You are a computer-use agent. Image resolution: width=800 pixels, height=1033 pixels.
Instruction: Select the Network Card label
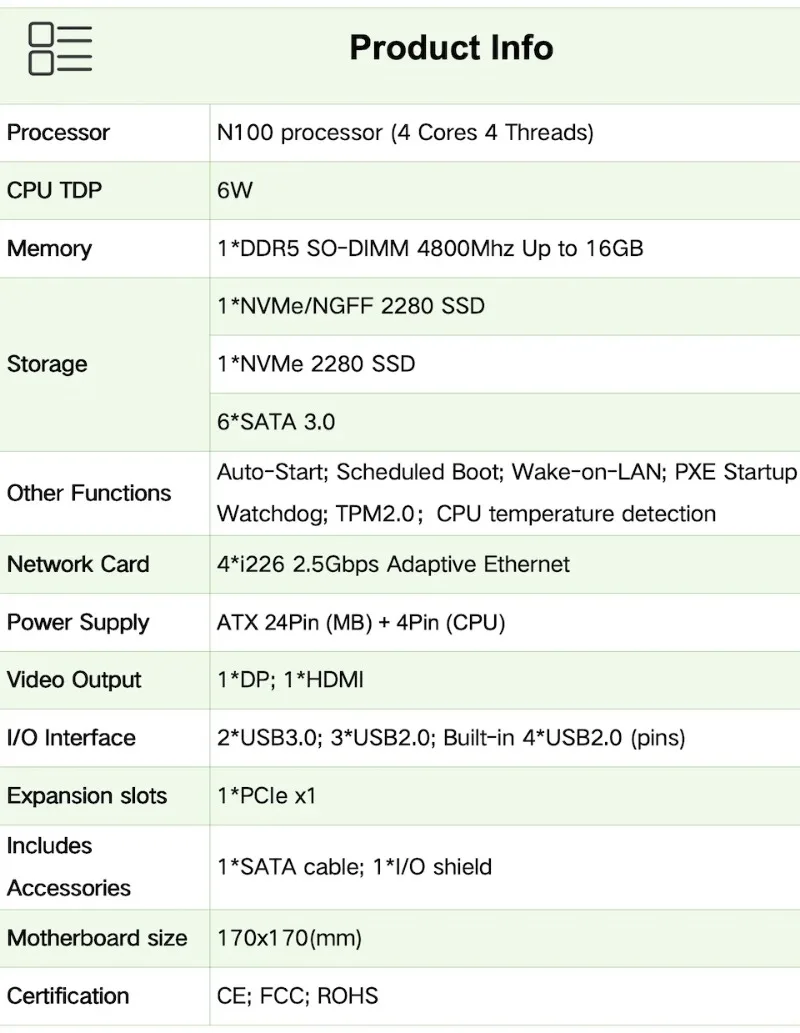78,564
